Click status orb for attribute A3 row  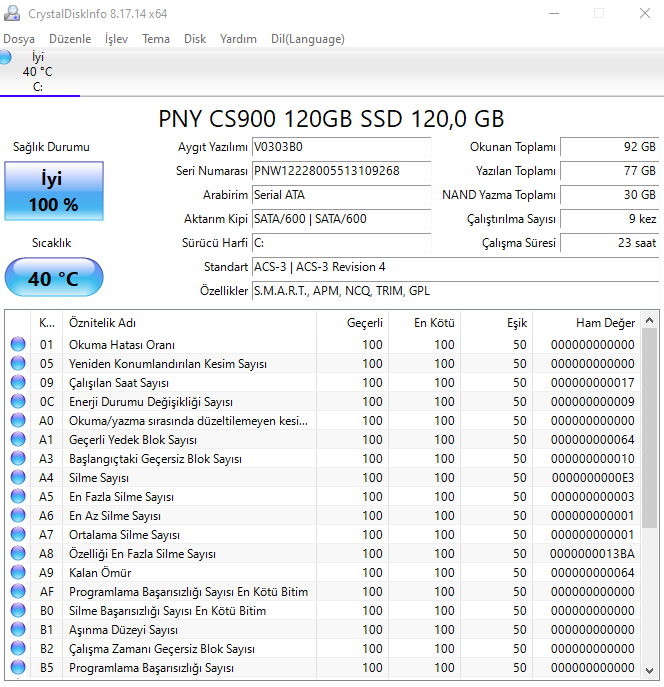[x=18, y=458]
